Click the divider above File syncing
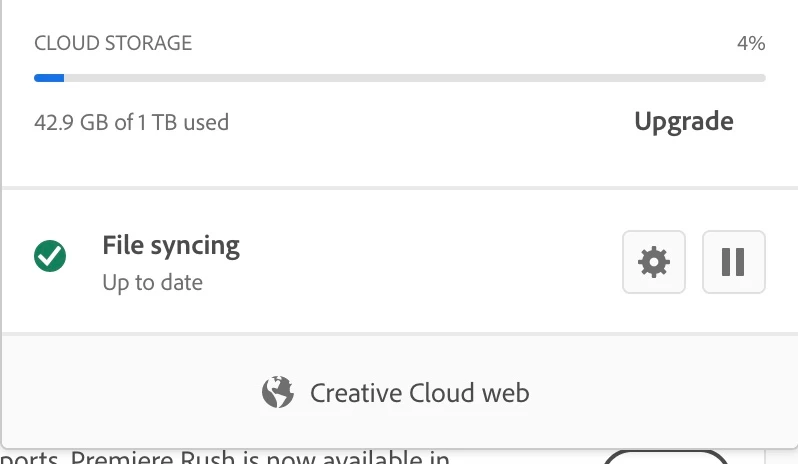The image size is (798, 464). [400, 187]
